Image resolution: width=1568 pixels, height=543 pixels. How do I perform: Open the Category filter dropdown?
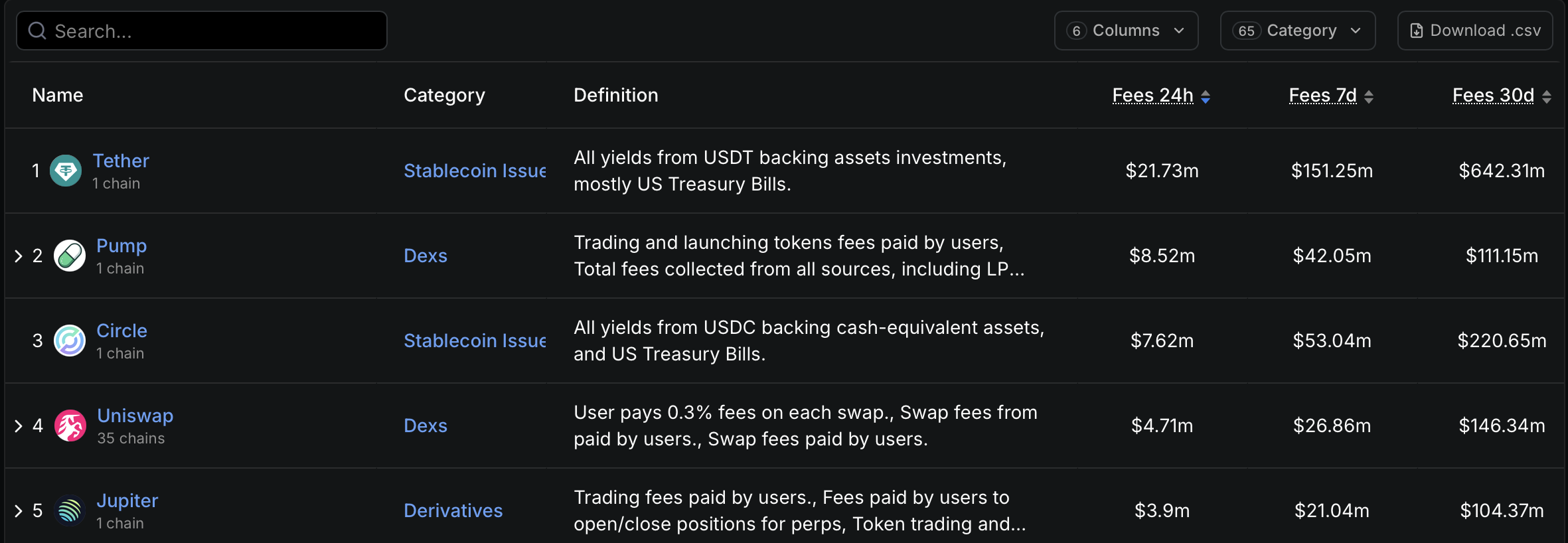tap(1297, 31)
